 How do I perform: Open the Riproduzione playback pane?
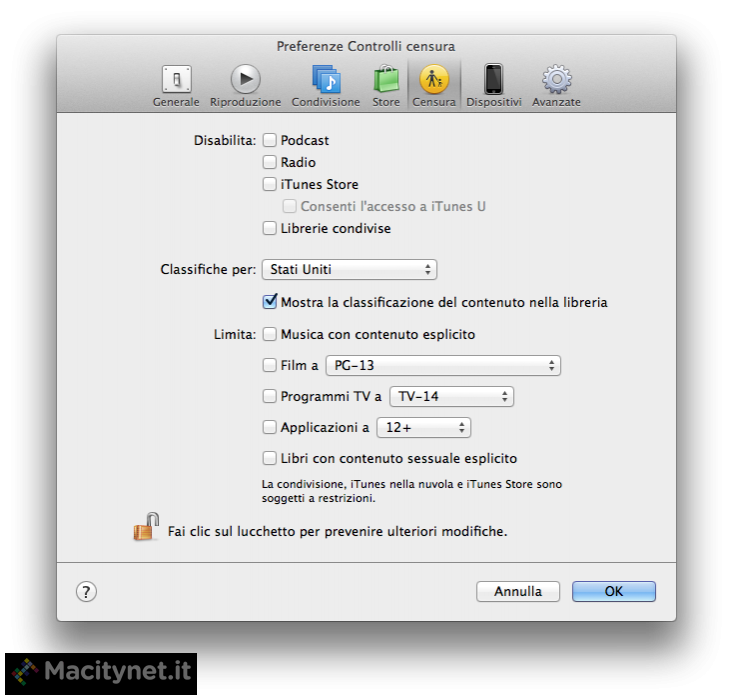(x=245, y=86)
